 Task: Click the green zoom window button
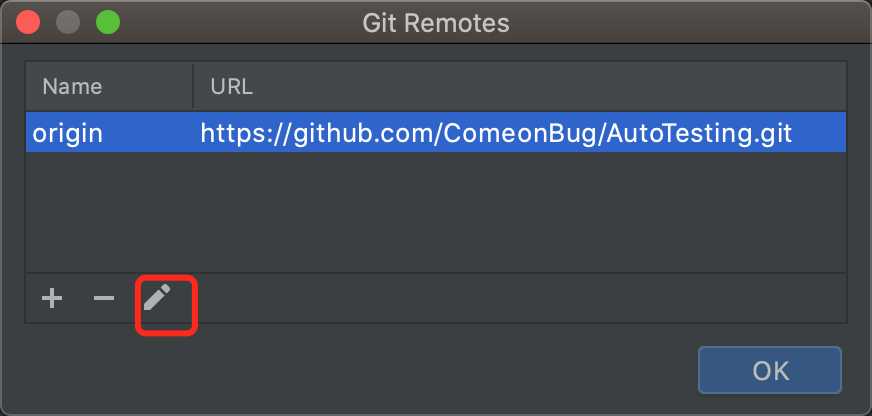point(108,23)
